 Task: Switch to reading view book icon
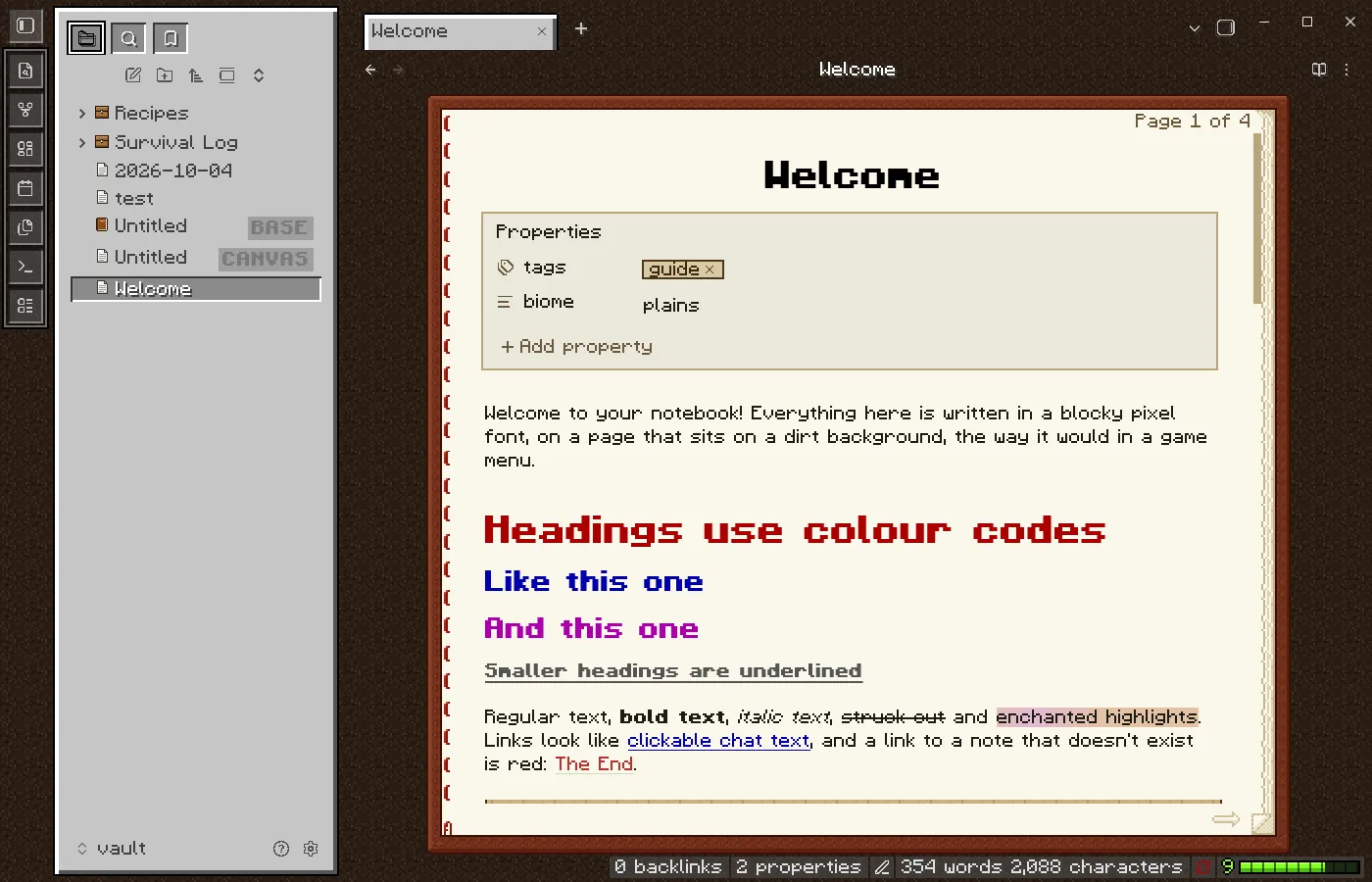click(x=1319, y=70)
